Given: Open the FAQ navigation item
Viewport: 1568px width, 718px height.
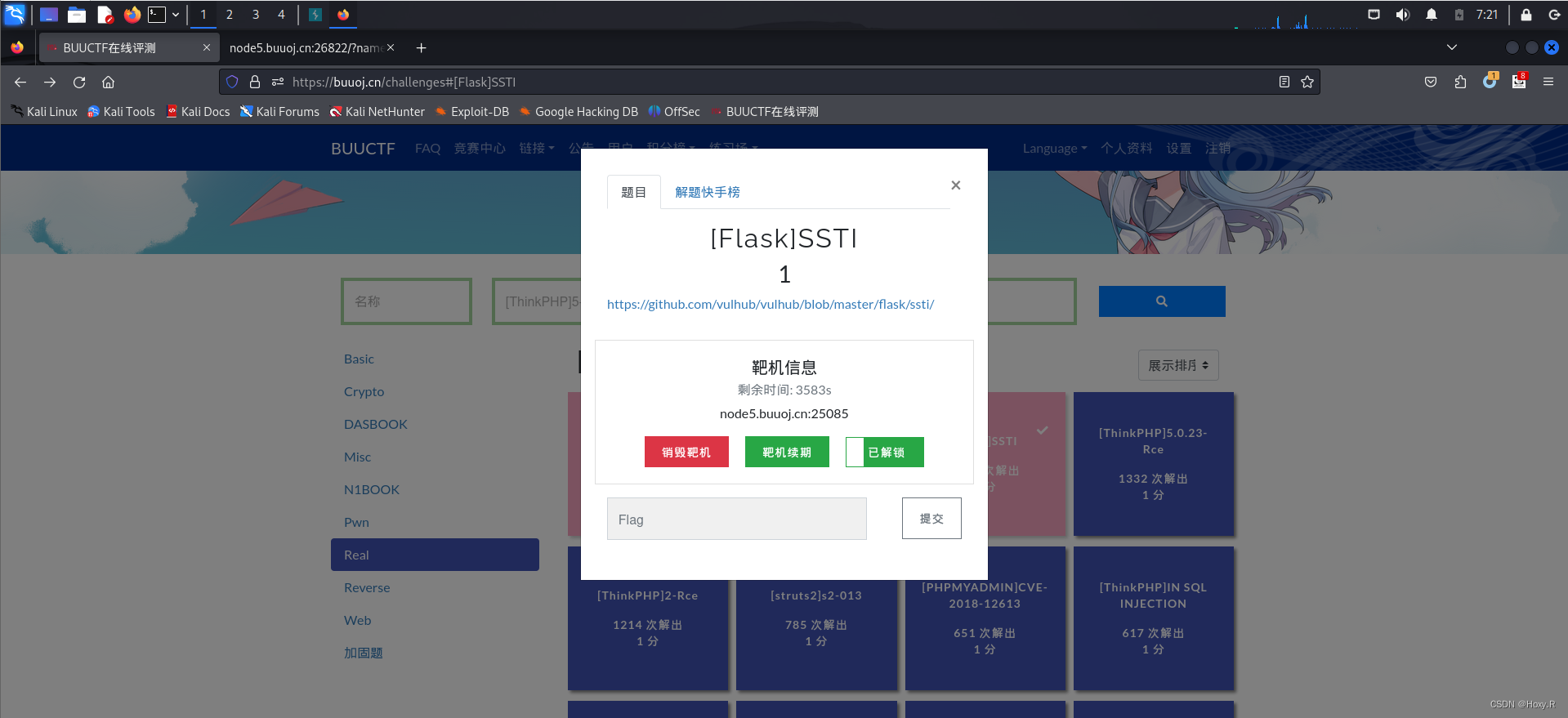Looking at the screenshot, I should point(427,149).
